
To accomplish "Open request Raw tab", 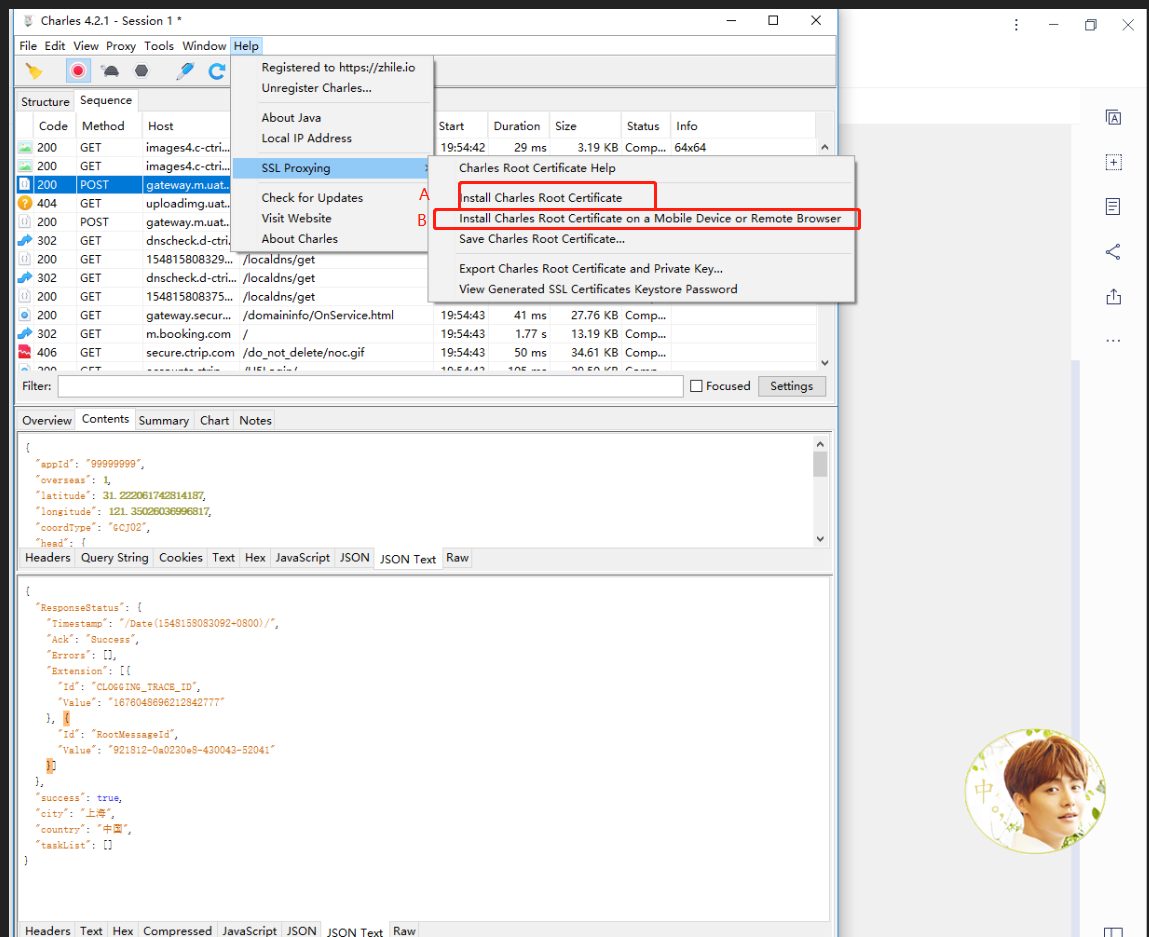I will click(x=457, y=558).
